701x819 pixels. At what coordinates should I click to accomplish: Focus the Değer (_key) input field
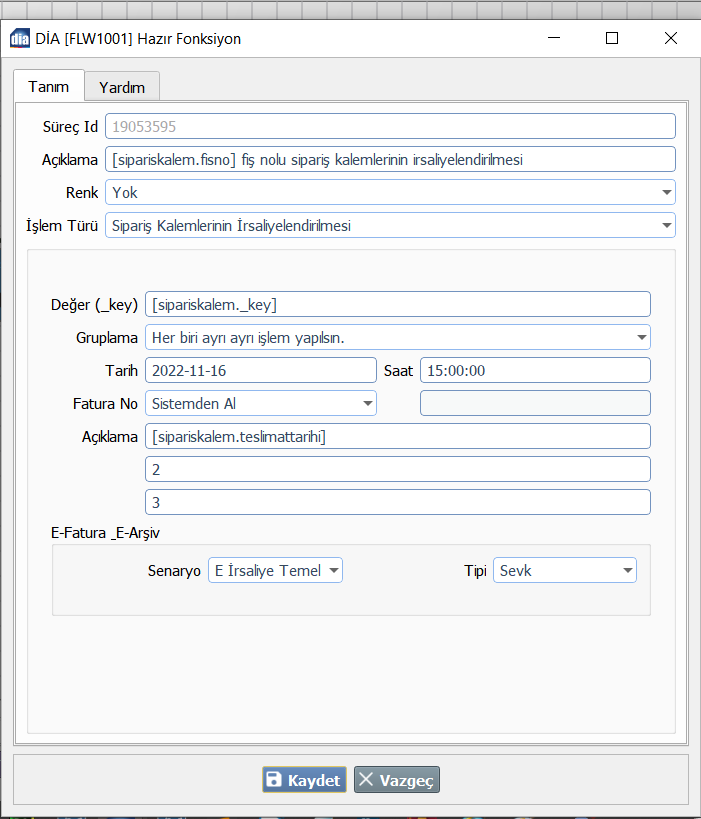397,304
